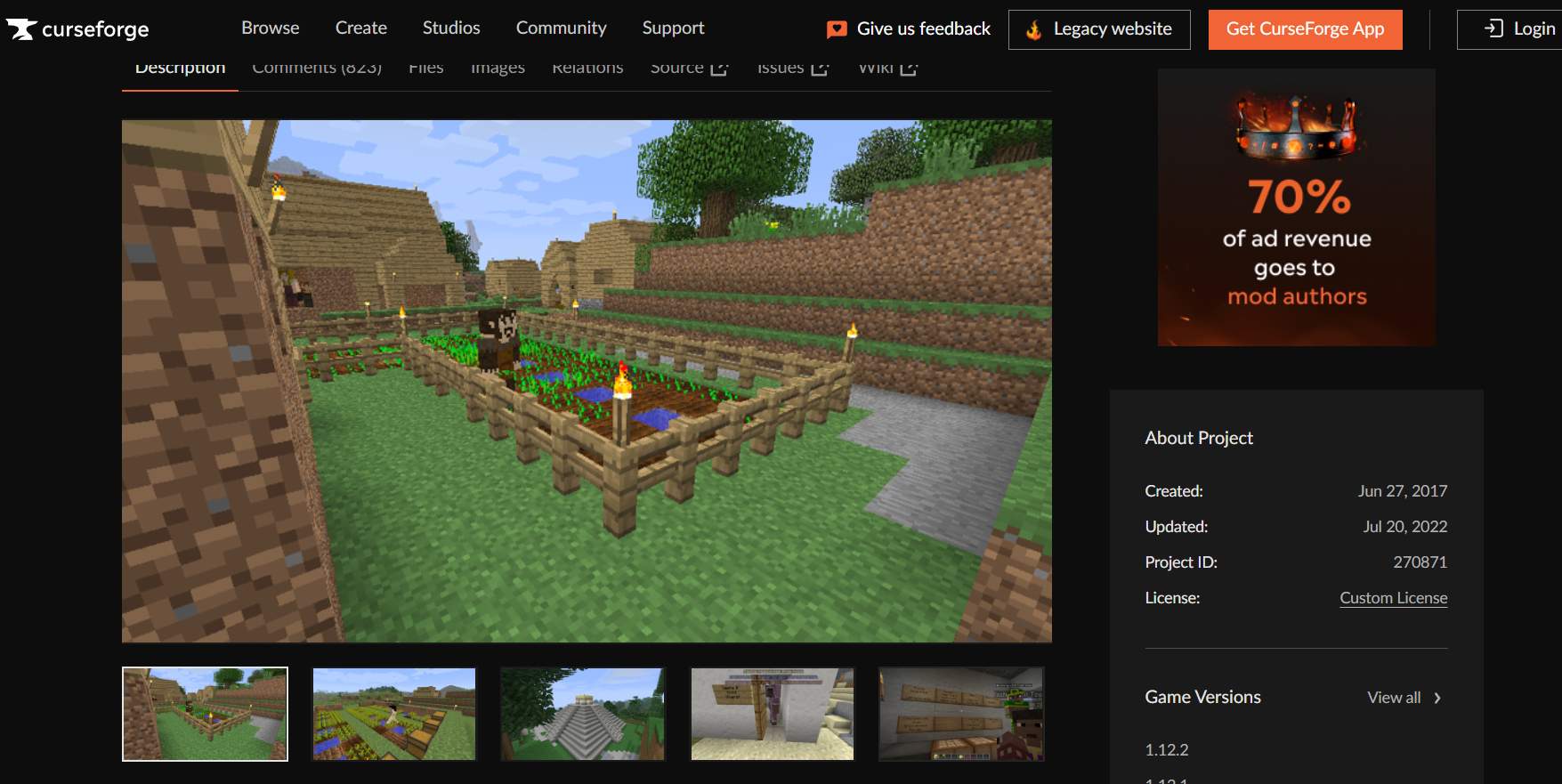Click the main village farm screenshot

click(x=587, y=381)
